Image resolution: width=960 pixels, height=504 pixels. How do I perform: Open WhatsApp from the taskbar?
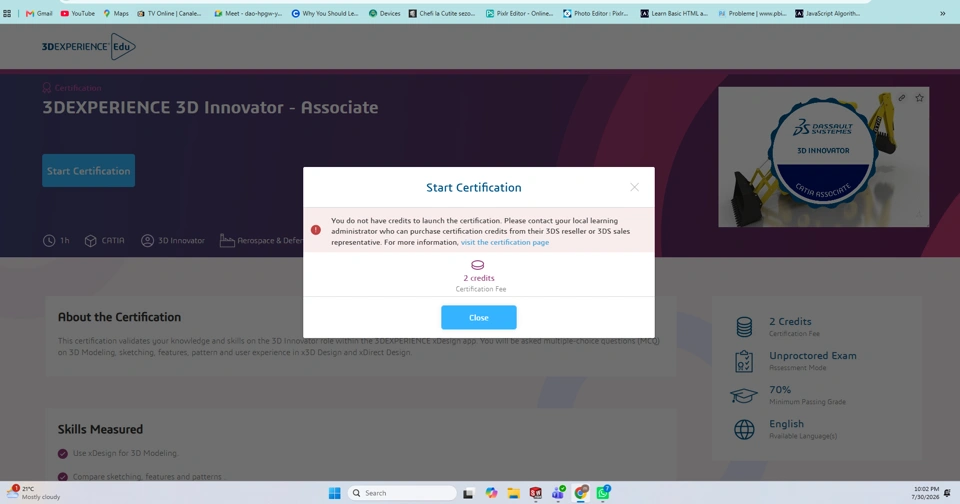(x=603, y=492)
